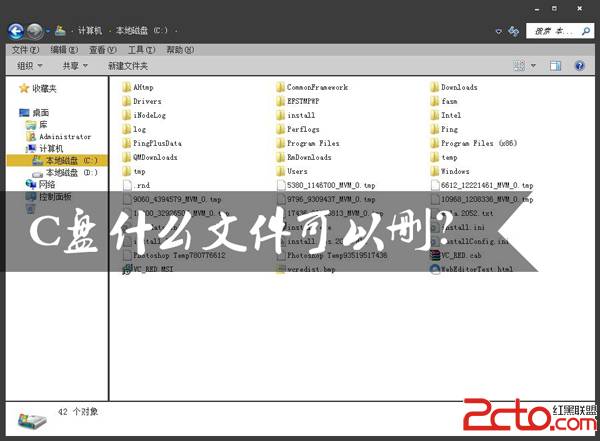Open the address bar history dropdown arrow

click(499, 31)
